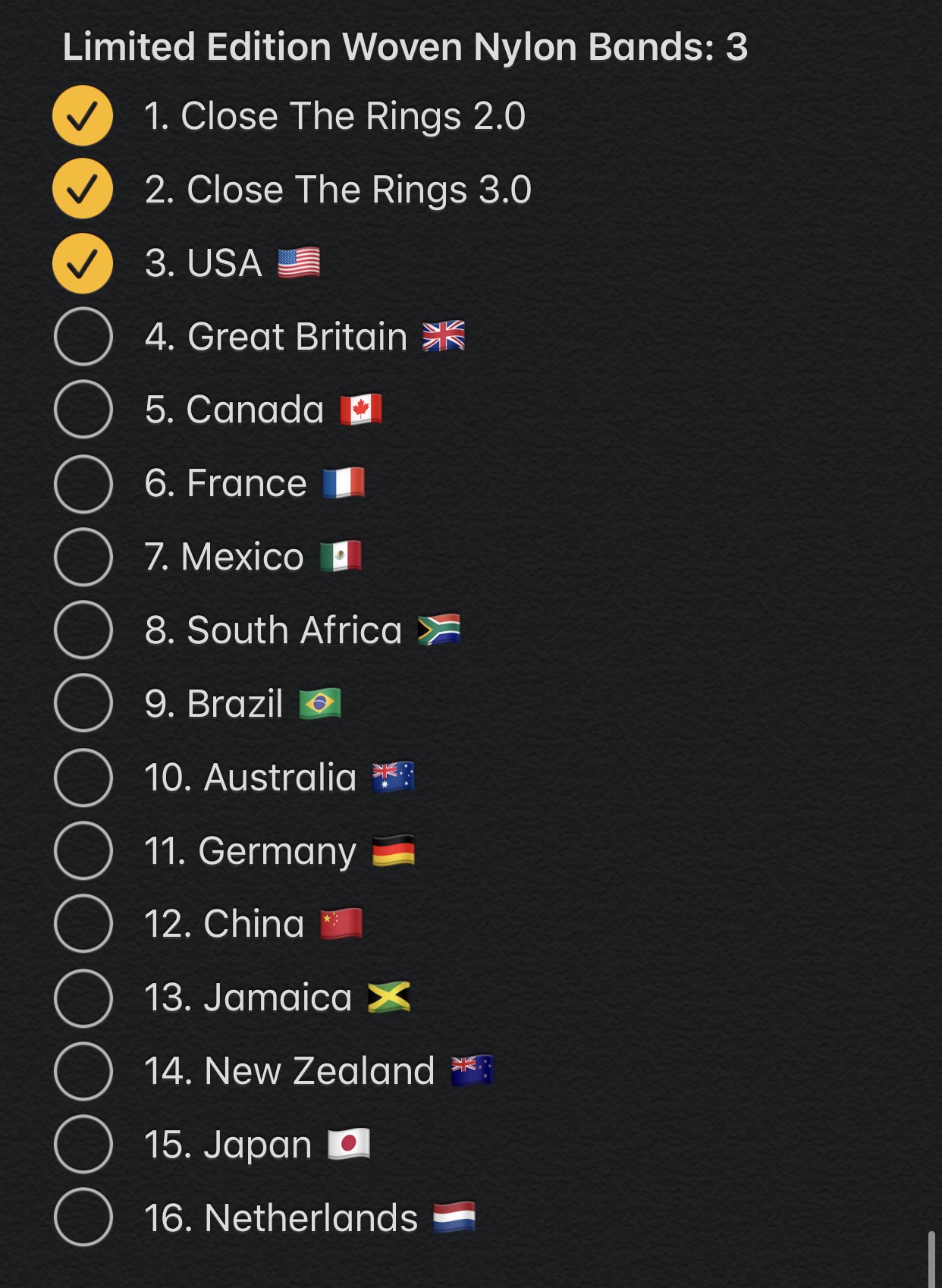Screen dimensions: 942x1288
Task: Tap the Jamaica flag emoji
Action: click(x=389, y=997)
